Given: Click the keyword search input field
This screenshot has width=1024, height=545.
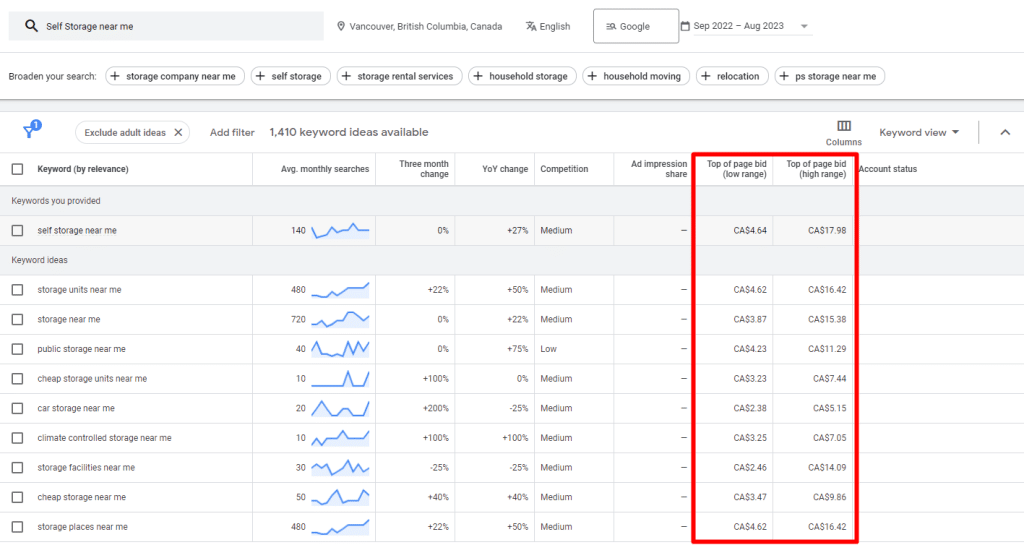Looking at the screenshot, I should coord(166,26).
